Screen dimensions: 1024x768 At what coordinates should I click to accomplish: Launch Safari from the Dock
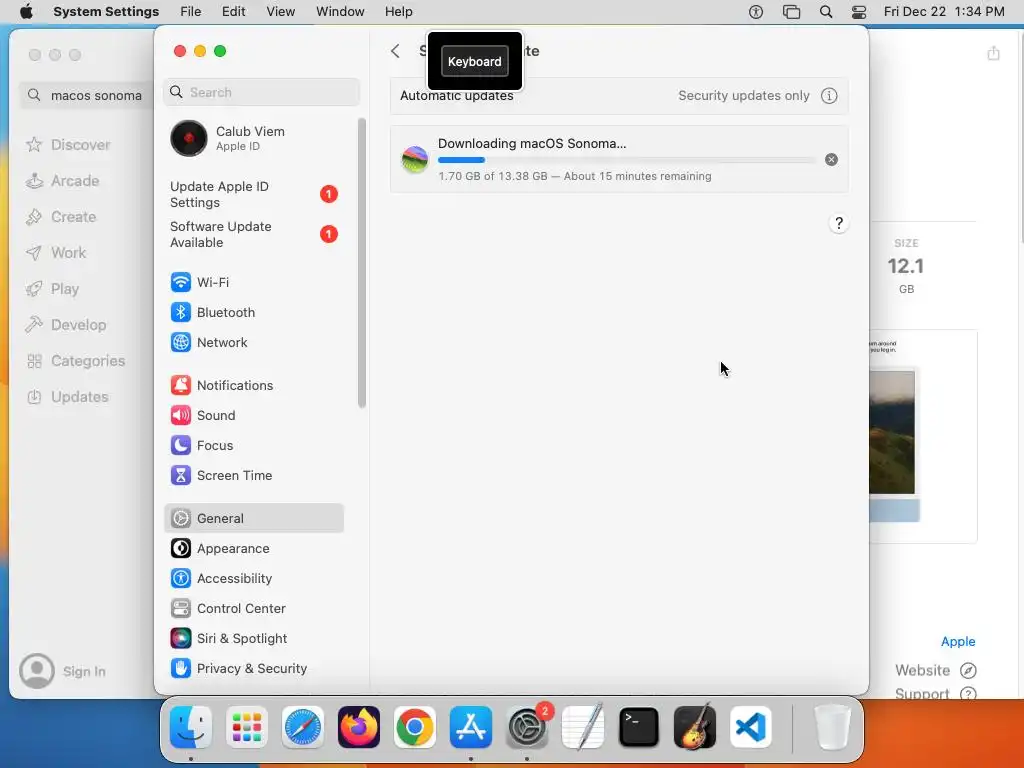pyautogui.click(x=303, y=727)
